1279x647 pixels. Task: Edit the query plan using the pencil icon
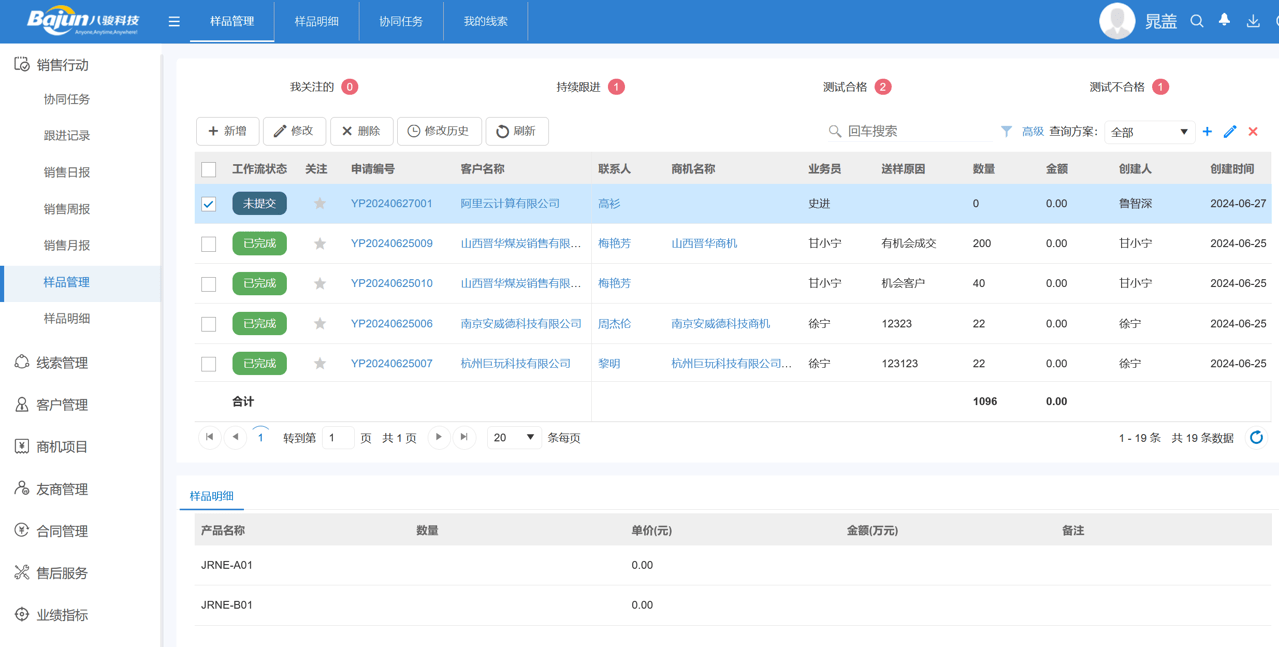point(1230,131)
